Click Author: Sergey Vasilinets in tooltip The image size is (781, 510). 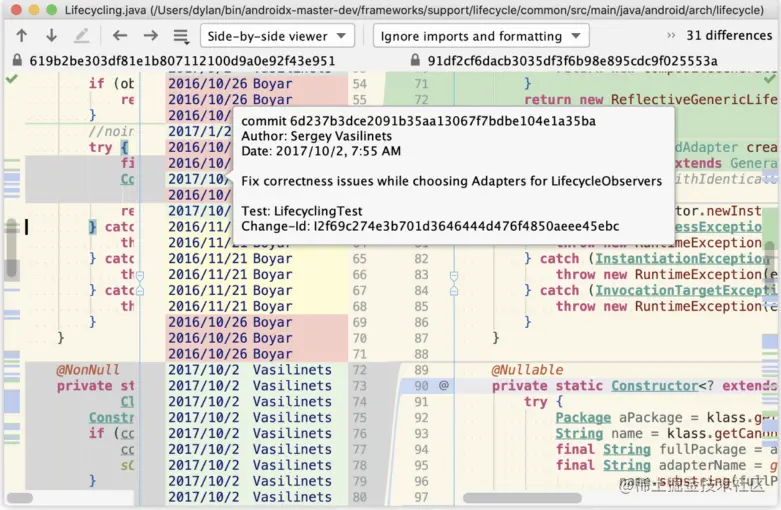pos(316,136)
